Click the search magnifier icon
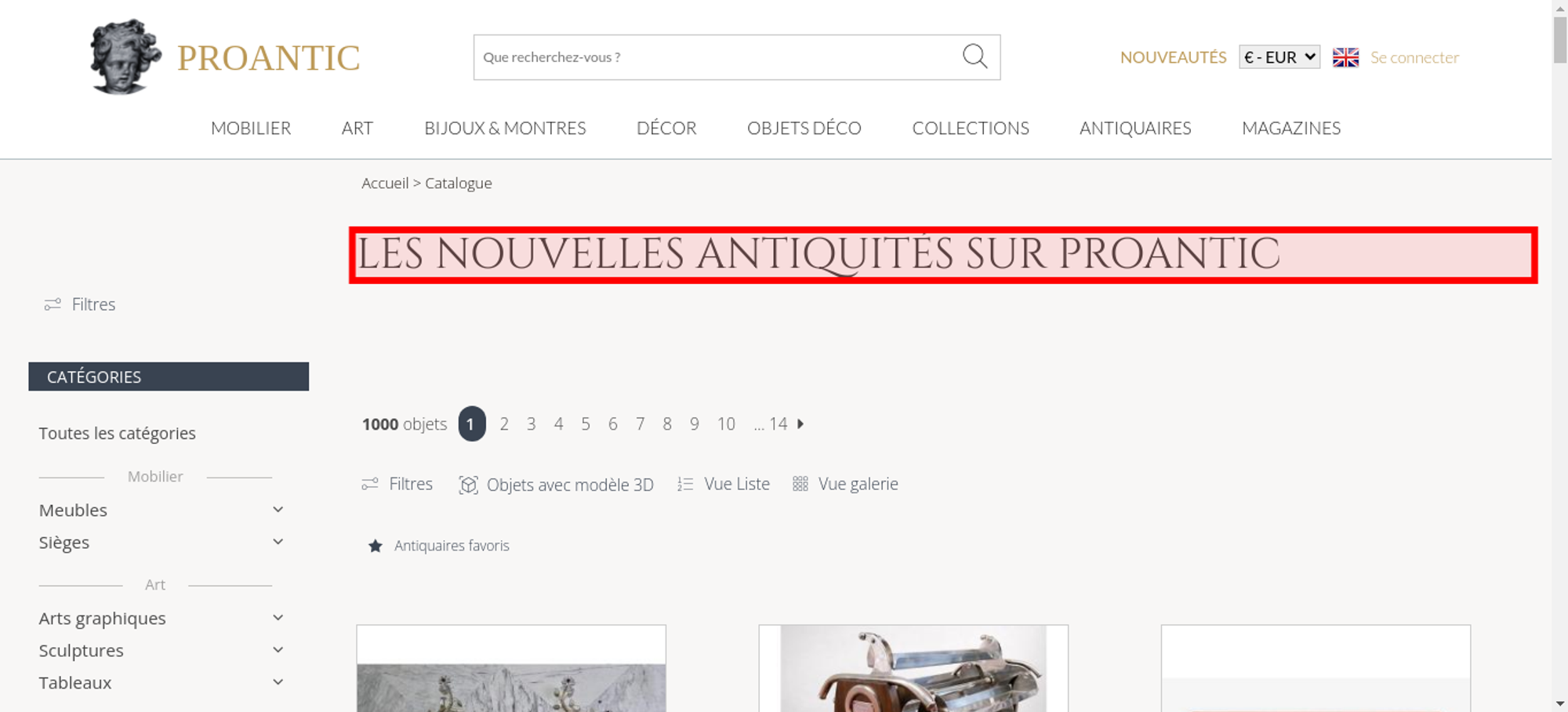Image resolution: width=1568 pixels, height=712 pixels. (x=975, y=56)
